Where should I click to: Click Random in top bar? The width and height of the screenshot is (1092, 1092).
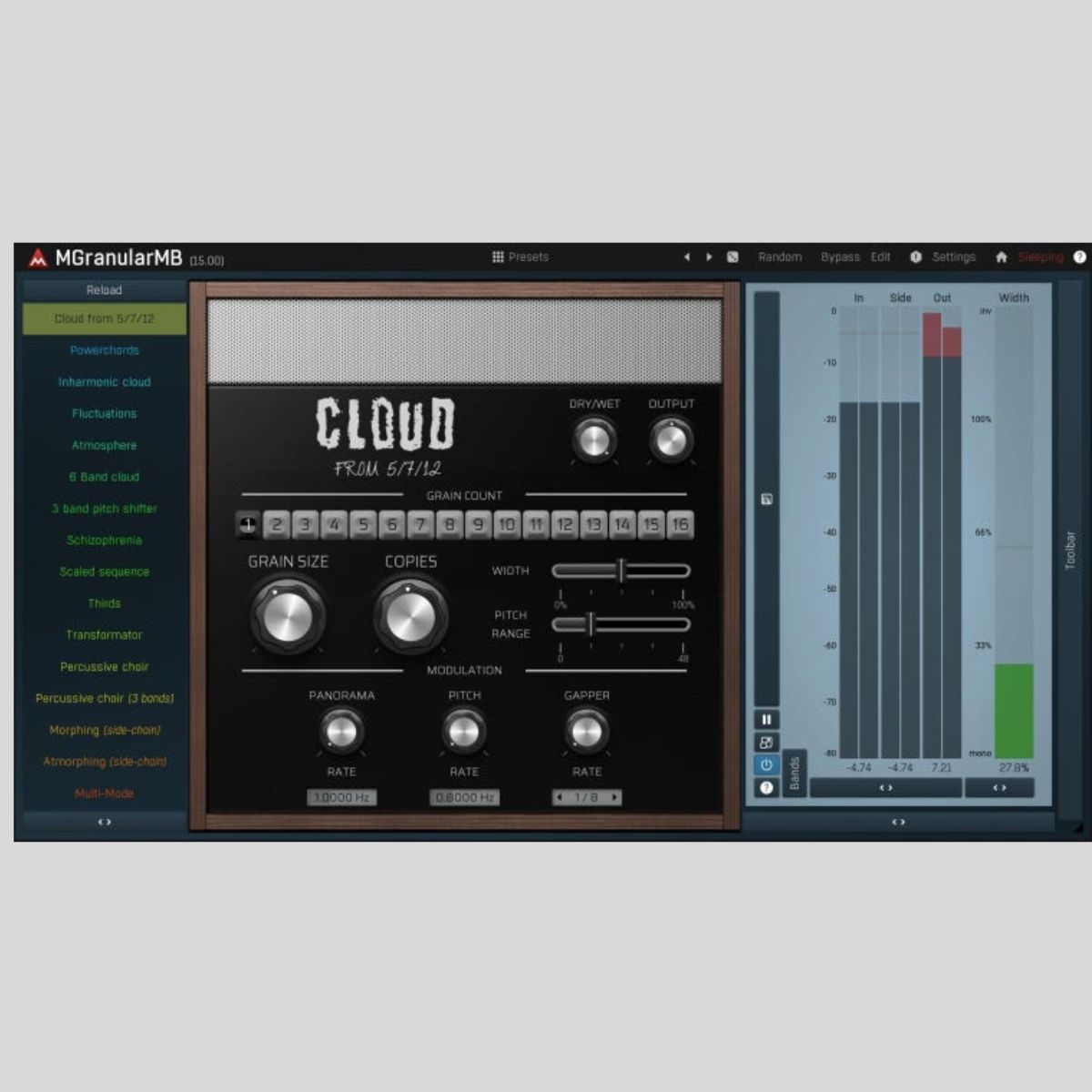[780, 258]
